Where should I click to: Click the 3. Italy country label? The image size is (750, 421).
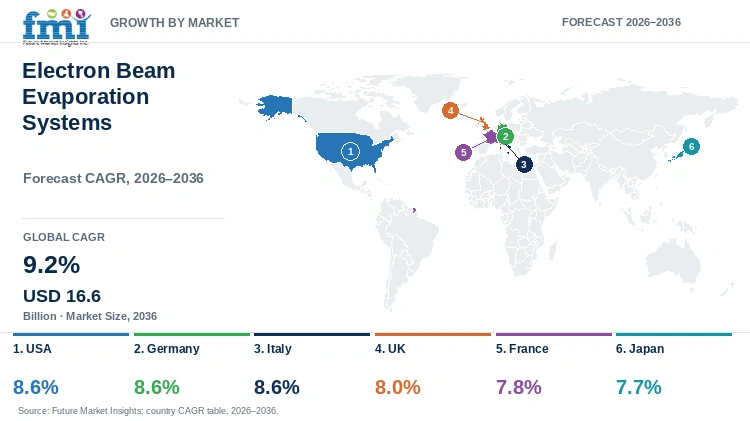tap(273, 349)
